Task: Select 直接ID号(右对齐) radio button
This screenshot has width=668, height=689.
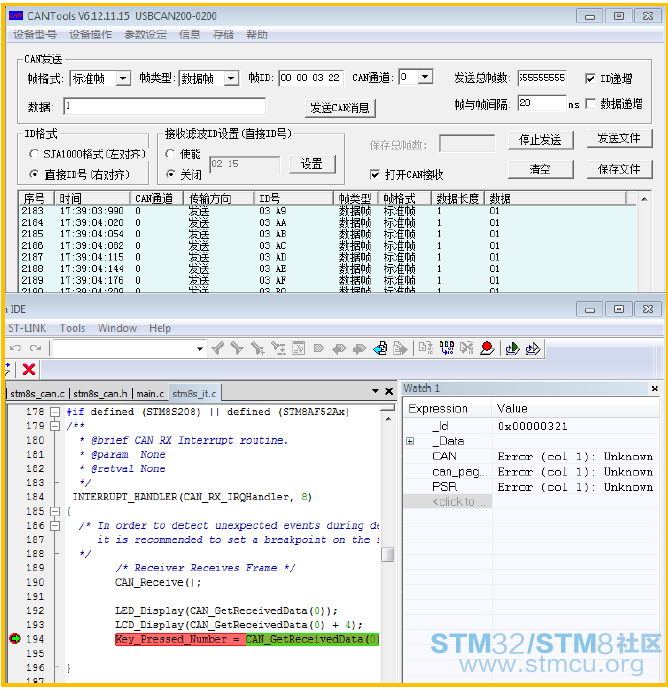Action: [34, 174]
